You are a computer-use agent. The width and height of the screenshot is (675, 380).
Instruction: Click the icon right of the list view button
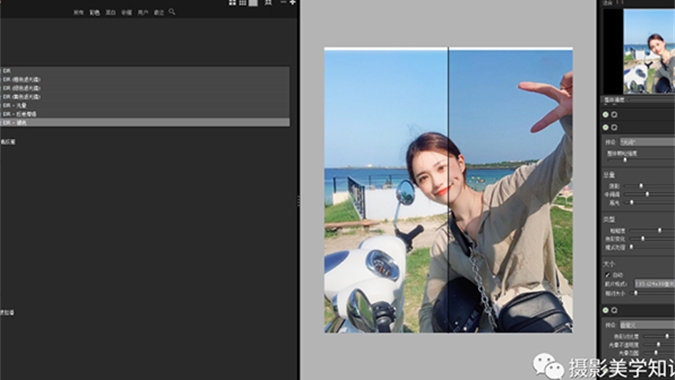[268, 3]
